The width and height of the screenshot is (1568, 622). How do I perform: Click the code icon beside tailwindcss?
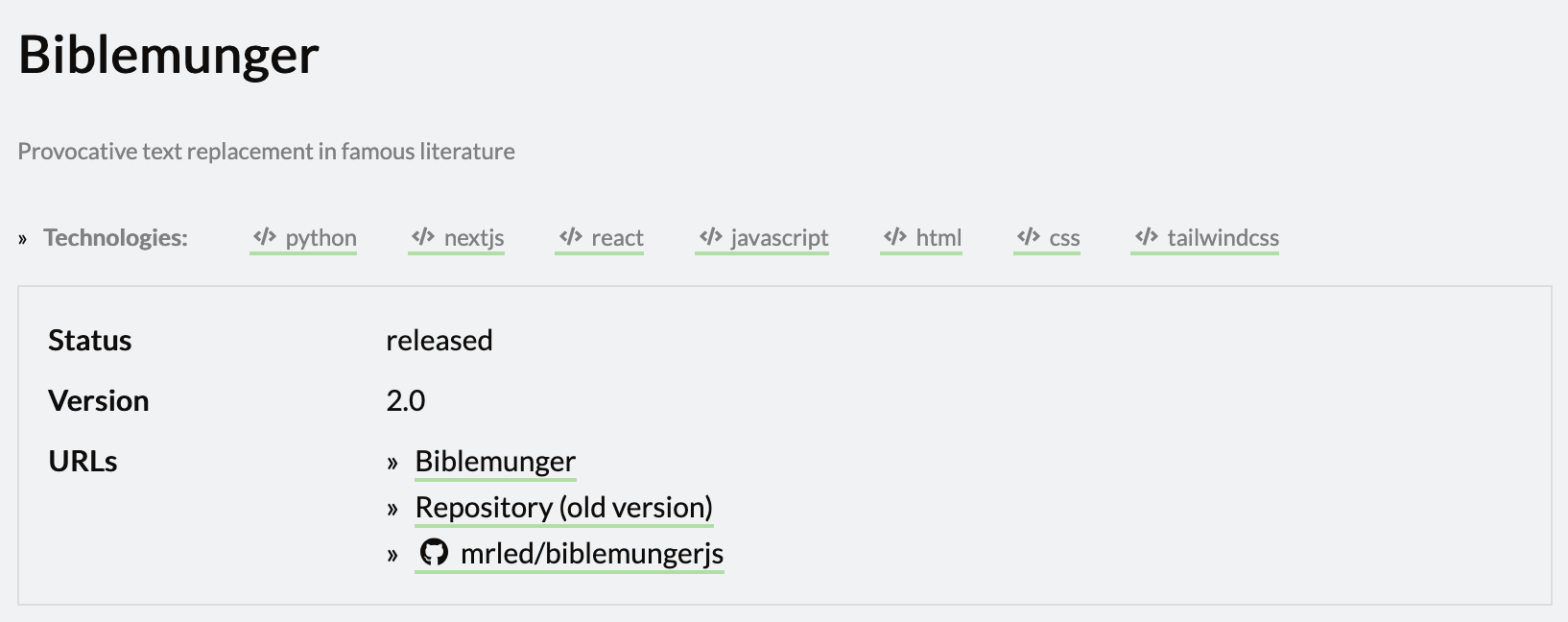pyautogui.click(x=1146, y=237)
